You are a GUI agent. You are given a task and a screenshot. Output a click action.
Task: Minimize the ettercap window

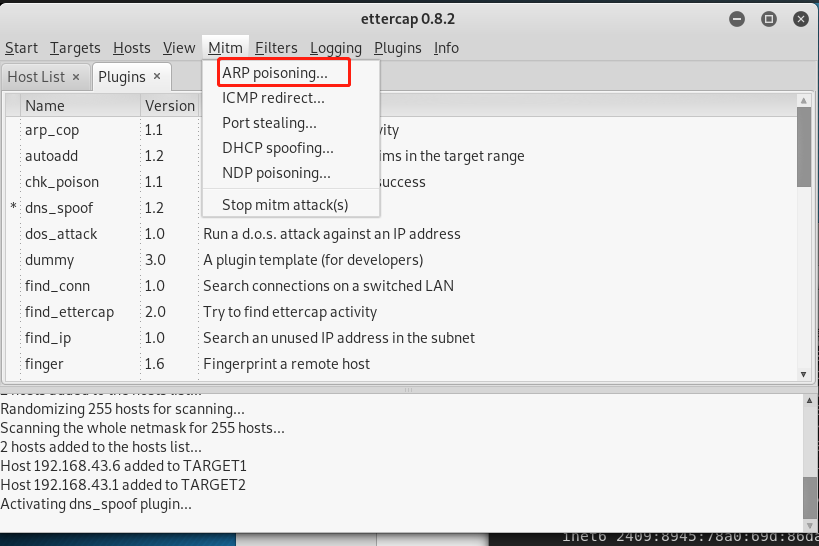pyautogui.click(x=737, y=19)
